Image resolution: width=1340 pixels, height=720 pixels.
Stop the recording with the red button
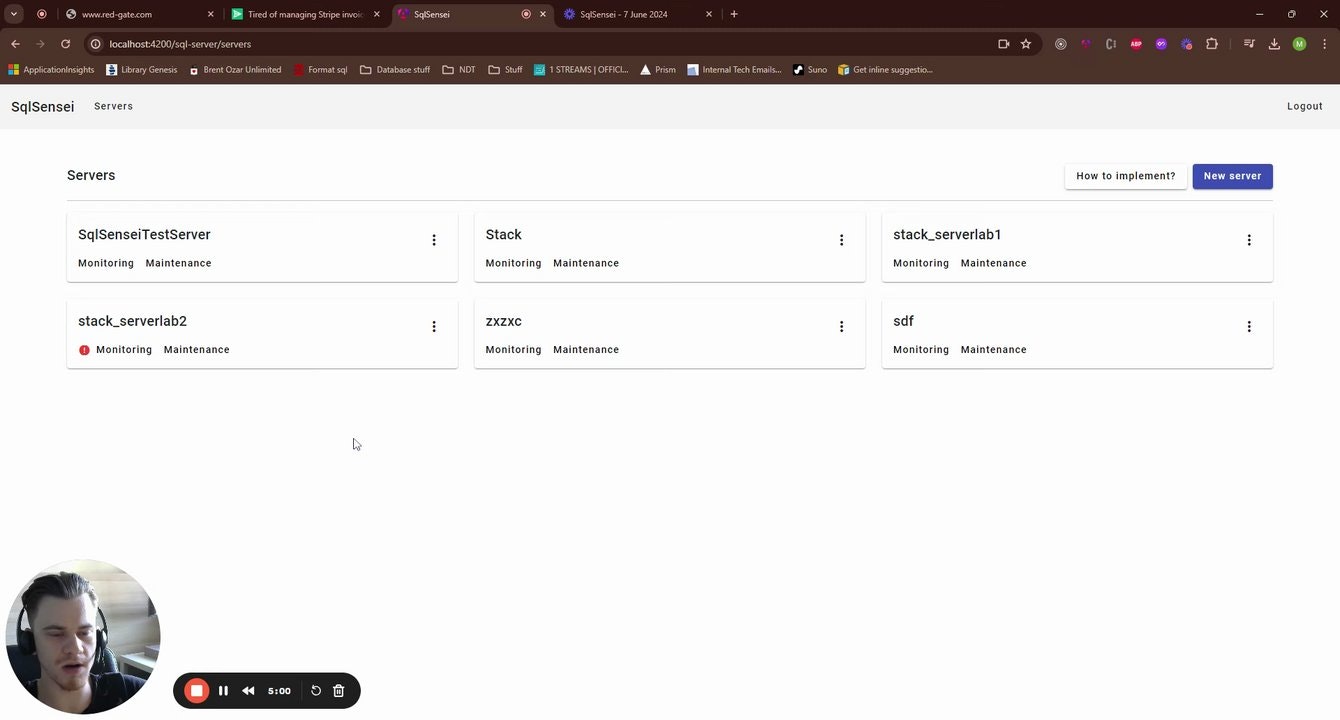pos(196,690)
